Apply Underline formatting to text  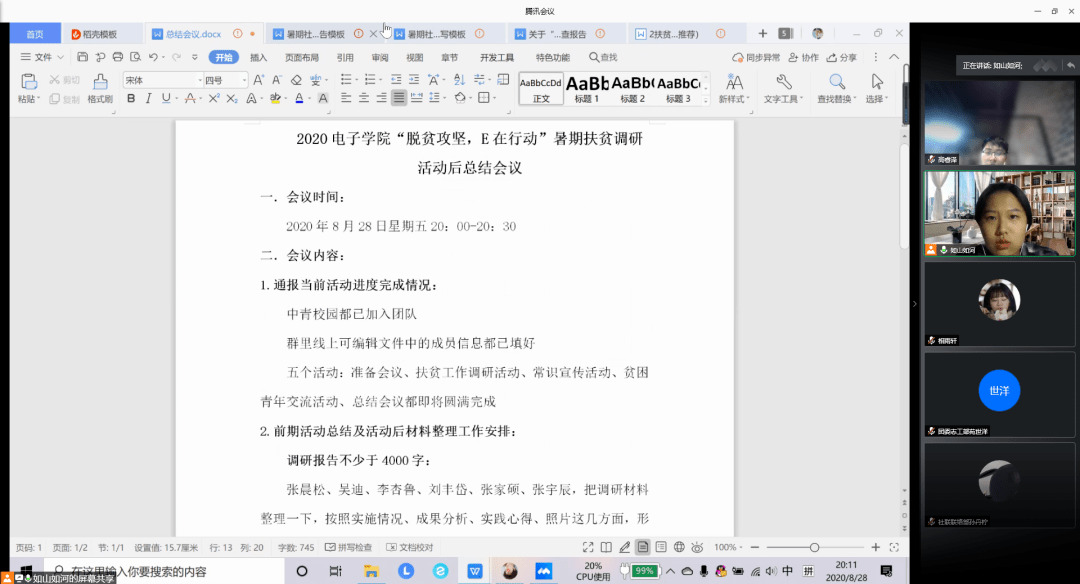point(166,97)
